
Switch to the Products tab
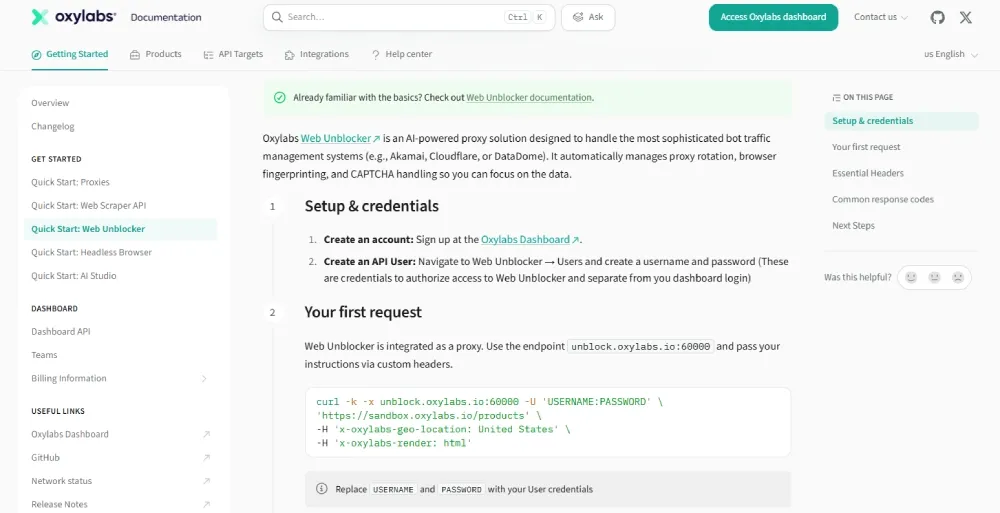point(156,54)
